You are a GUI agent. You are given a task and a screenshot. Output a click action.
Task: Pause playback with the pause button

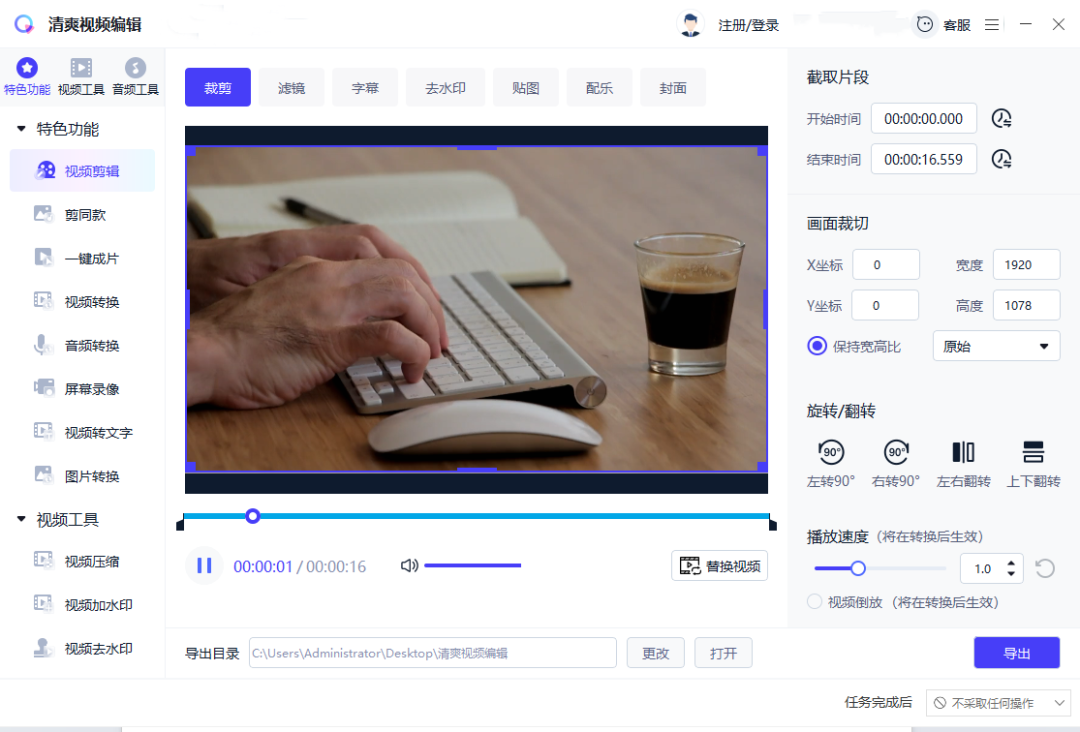tap(203, 565)
